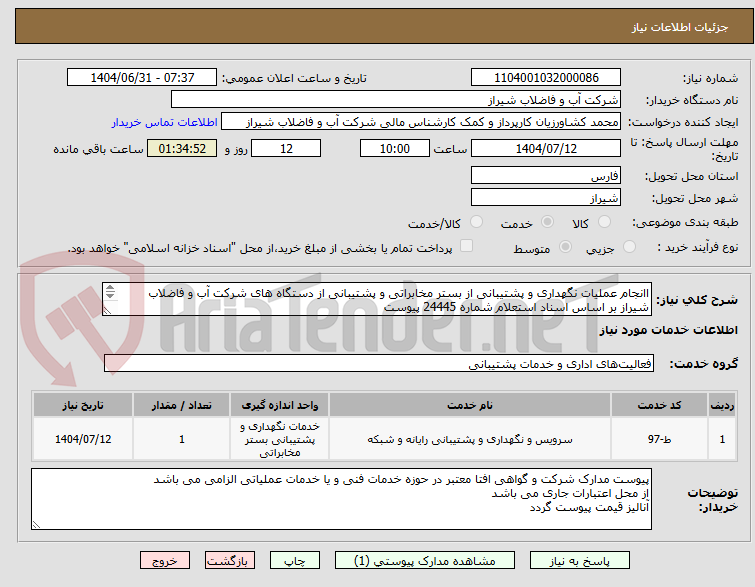Click the تعداد / مقدار column header
The image size is (755, 587).
point(182,405)
